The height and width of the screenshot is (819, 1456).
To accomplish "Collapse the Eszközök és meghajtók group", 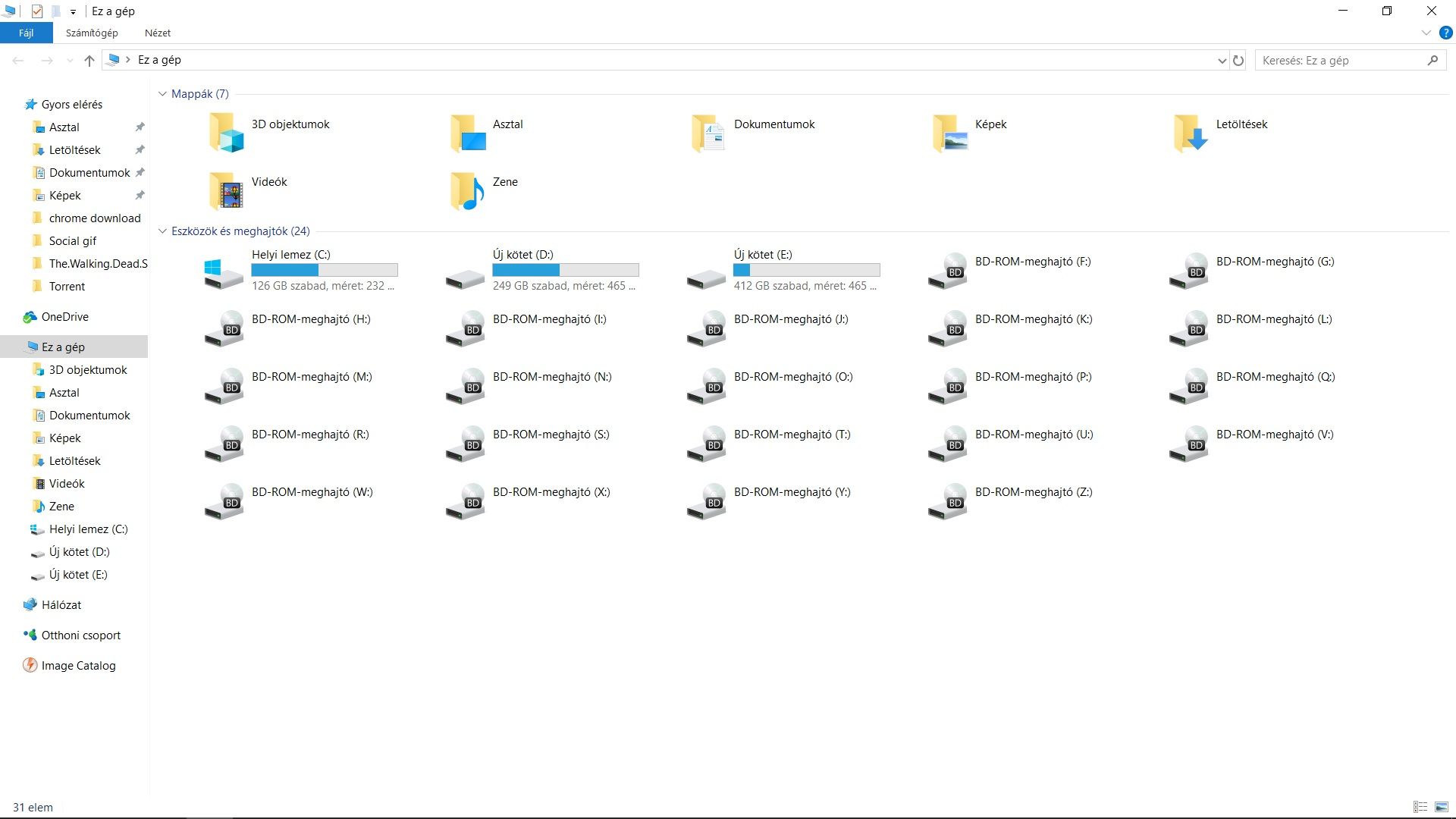I will (x=162, y=231).
